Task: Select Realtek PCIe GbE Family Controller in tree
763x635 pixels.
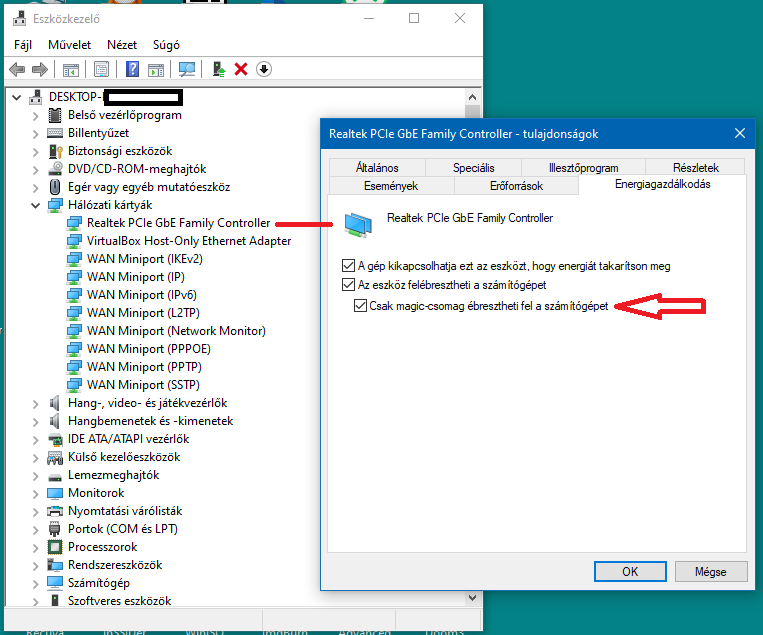Action: coord(178,223)
